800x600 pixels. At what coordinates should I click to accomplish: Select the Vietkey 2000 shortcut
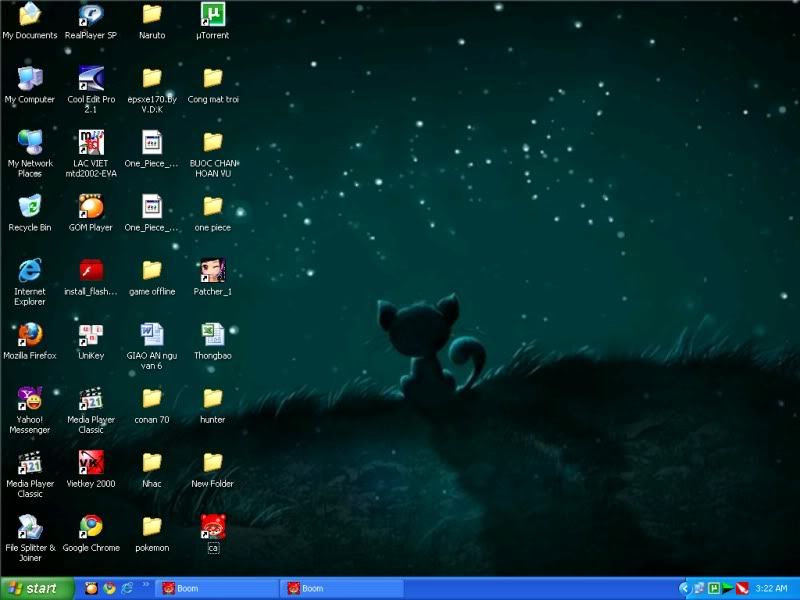(x=91, y=469)
